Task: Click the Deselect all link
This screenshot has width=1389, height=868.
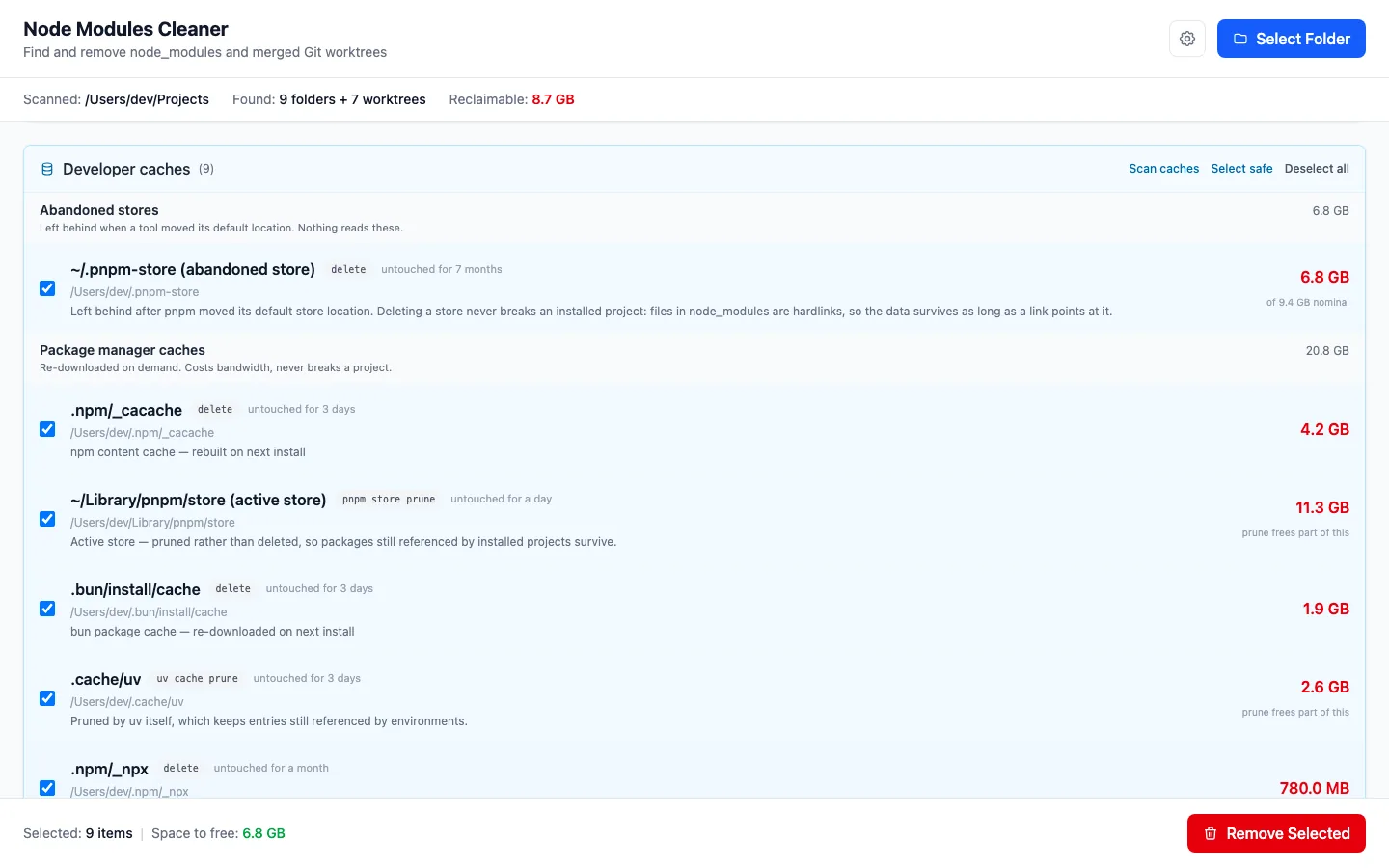Action: (x=1317, y=169)
